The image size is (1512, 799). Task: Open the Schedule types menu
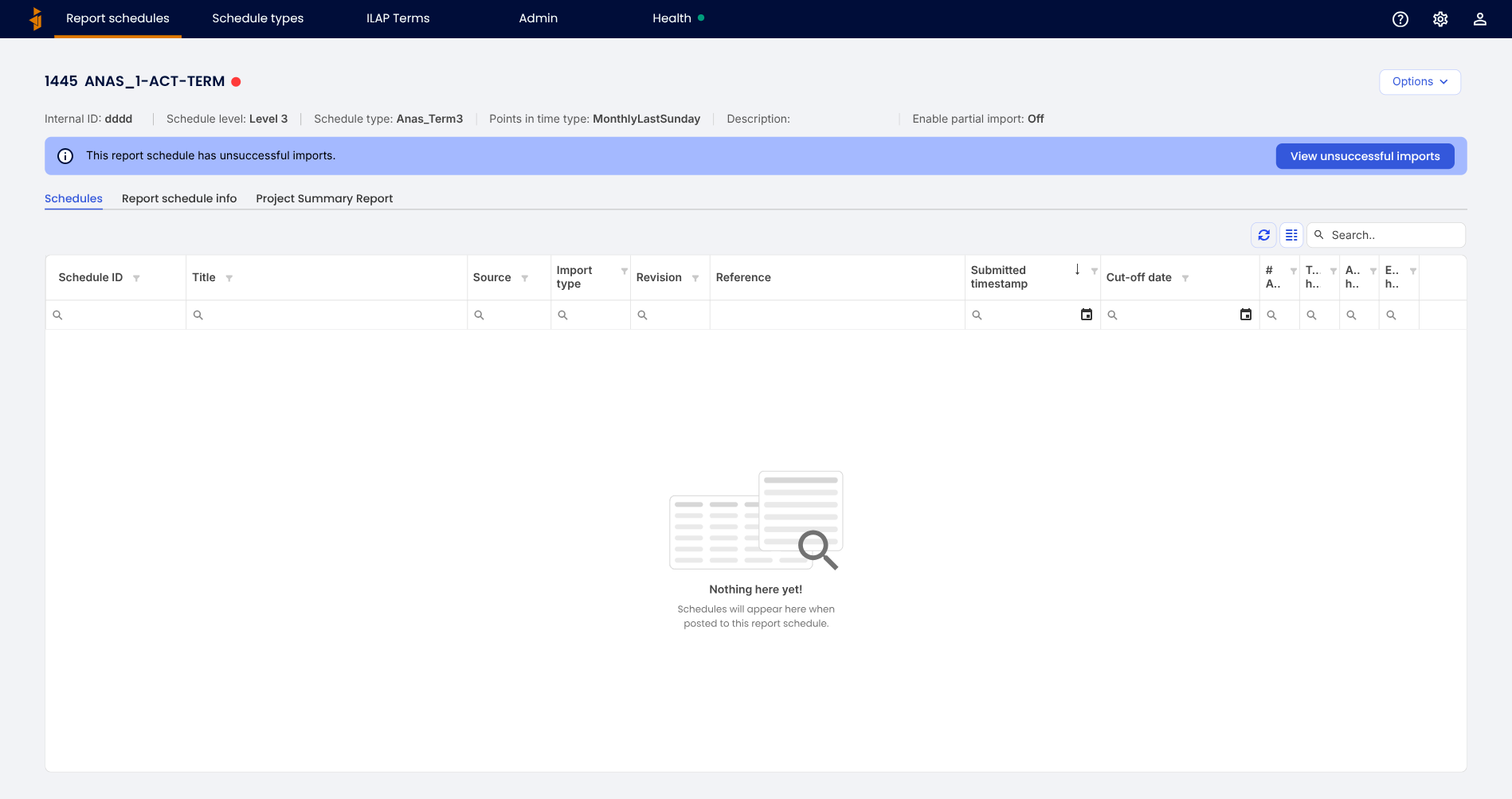pos(258,18)
